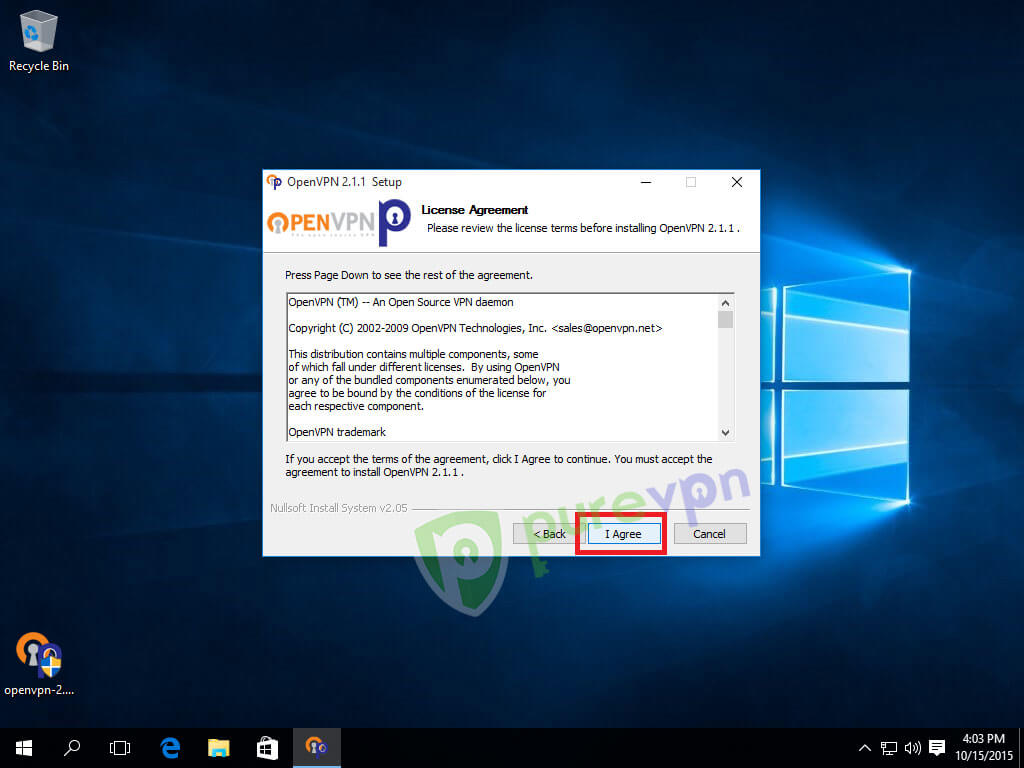The image size is (1024, 768).
Task: Launch Microsoft Edge from the taskbar
Action: click(170, 748)
